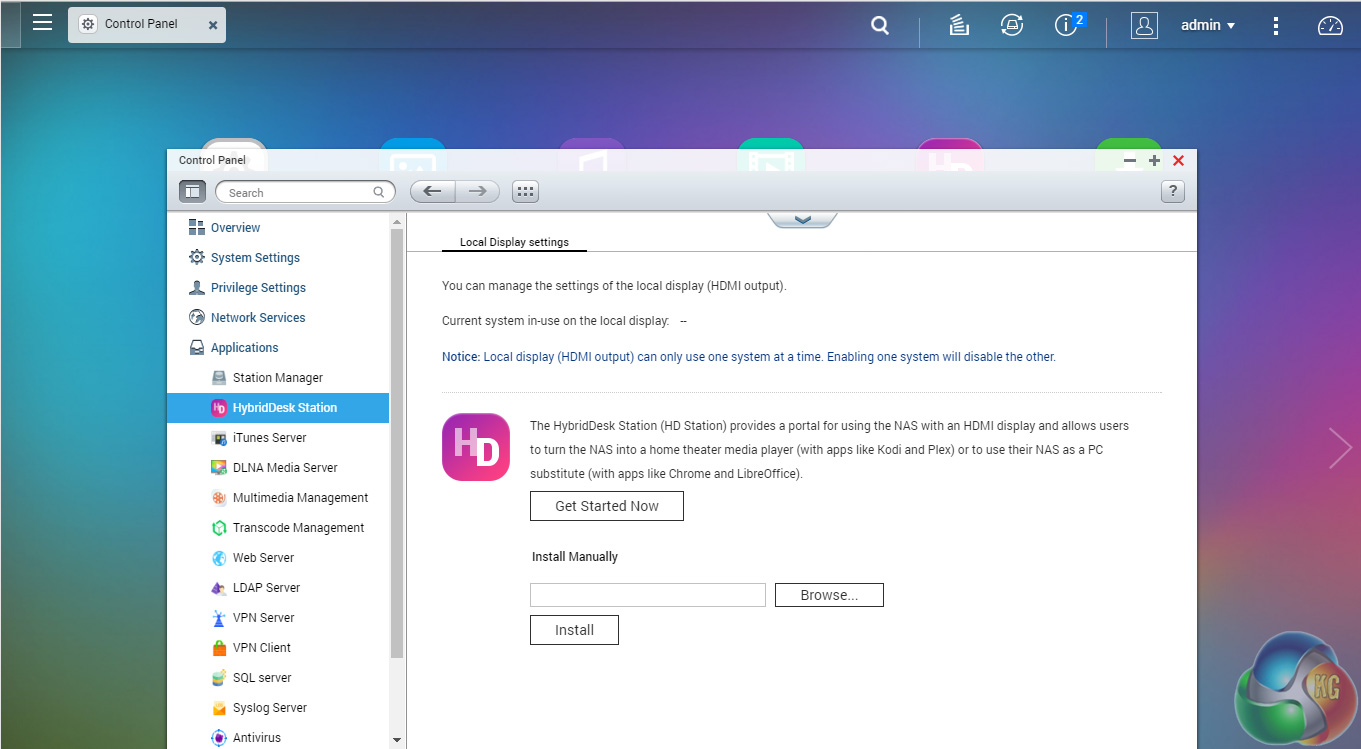Expand System Settings category

[255, 258]
